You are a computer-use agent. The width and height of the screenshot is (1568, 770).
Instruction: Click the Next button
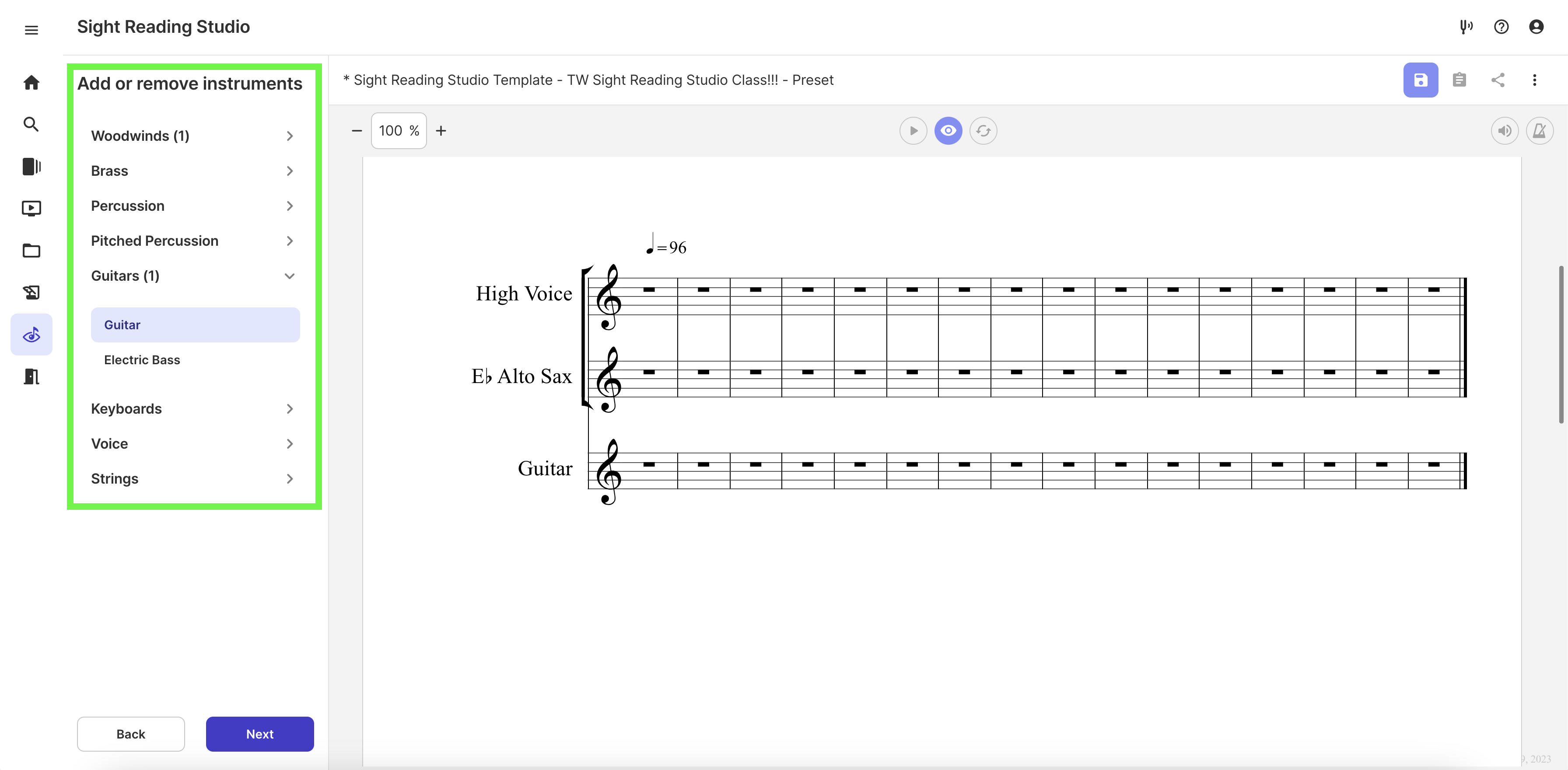coord(259,734)
